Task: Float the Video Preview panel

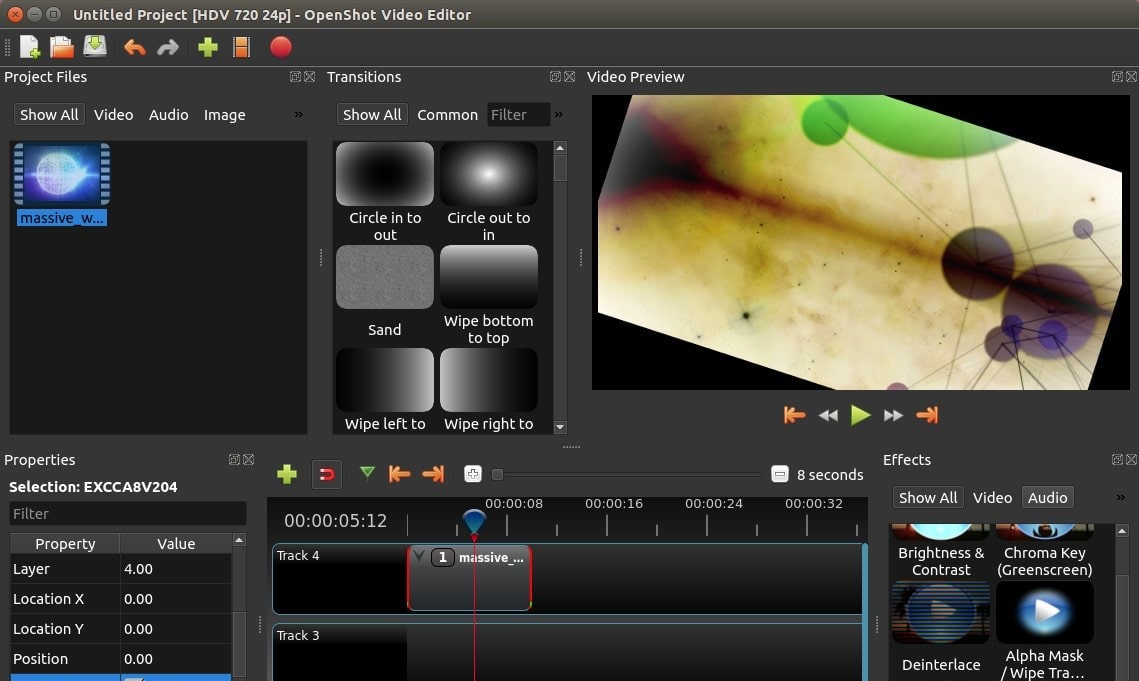Action: coord(1117,76)
